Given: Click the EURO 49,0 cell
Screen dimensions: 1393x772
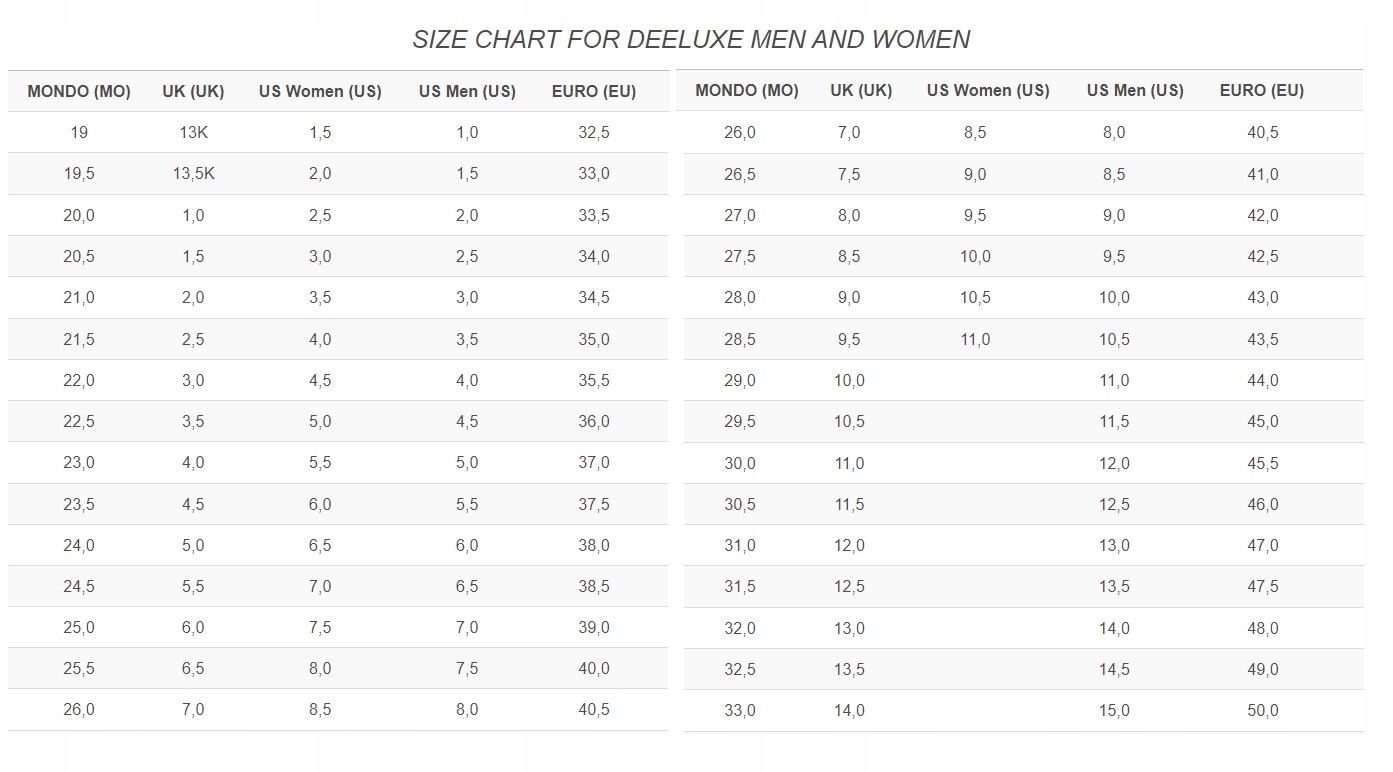Looking at the screenshot, I should [x=1262, y=670].
